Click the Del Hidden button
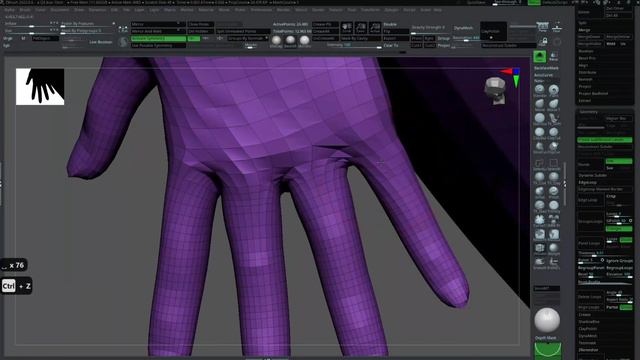Screen dimensions: 640x360 pos(200,31)
